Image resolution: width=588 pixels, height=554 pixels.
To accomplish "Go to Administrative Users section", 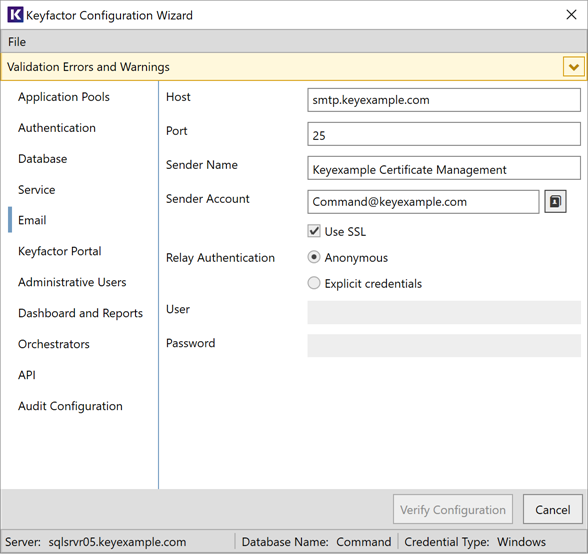I will [72, 282].
